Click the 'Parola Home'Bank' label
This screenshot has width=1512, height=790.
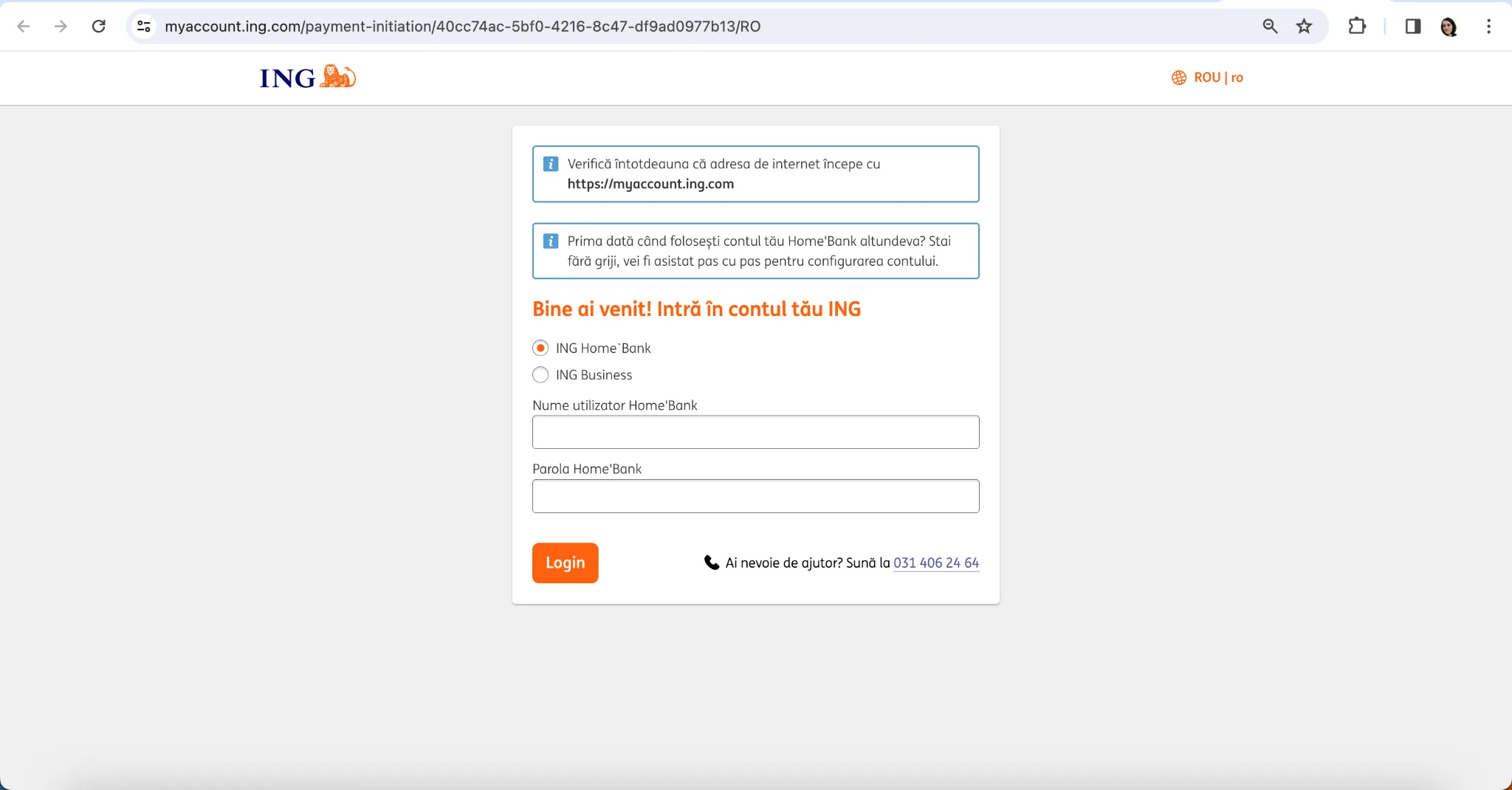pyautogui.click(x=587, y=469)
